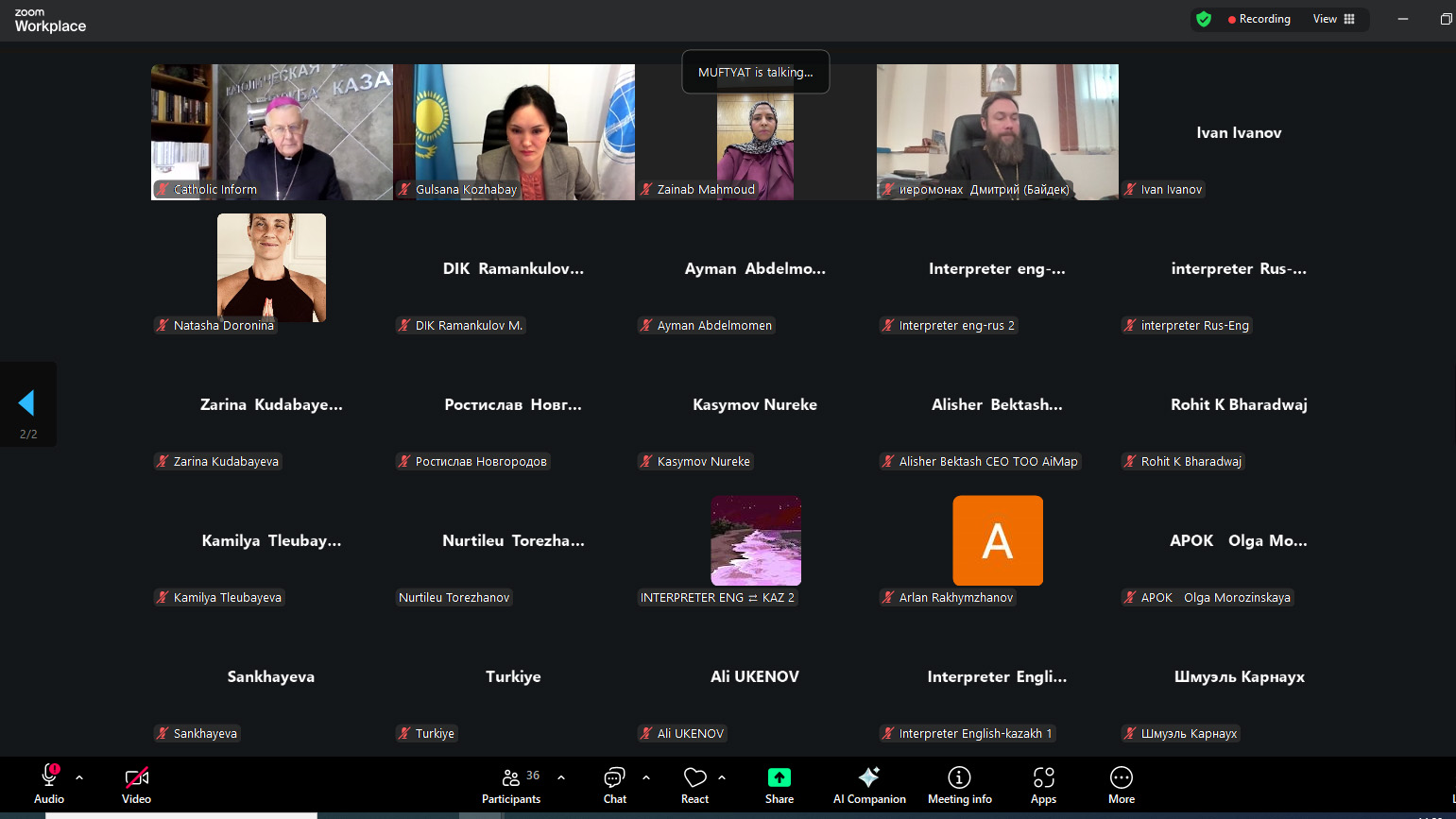Open Meeting info
The image size is (1456, 819).
(x=959, y=785)
